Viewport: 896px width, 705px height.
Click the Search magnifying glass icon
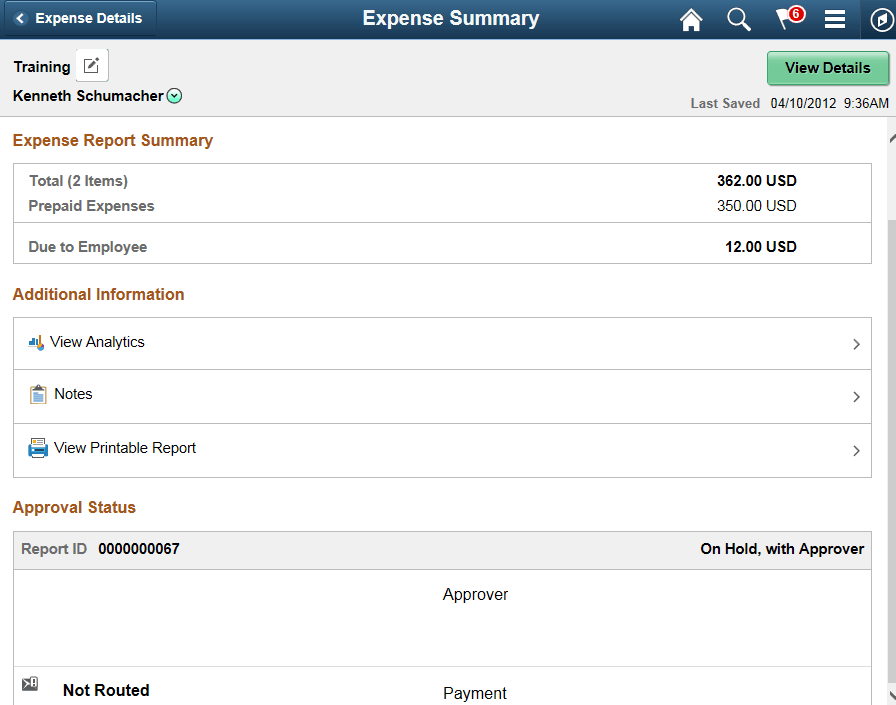pos(739,19)
